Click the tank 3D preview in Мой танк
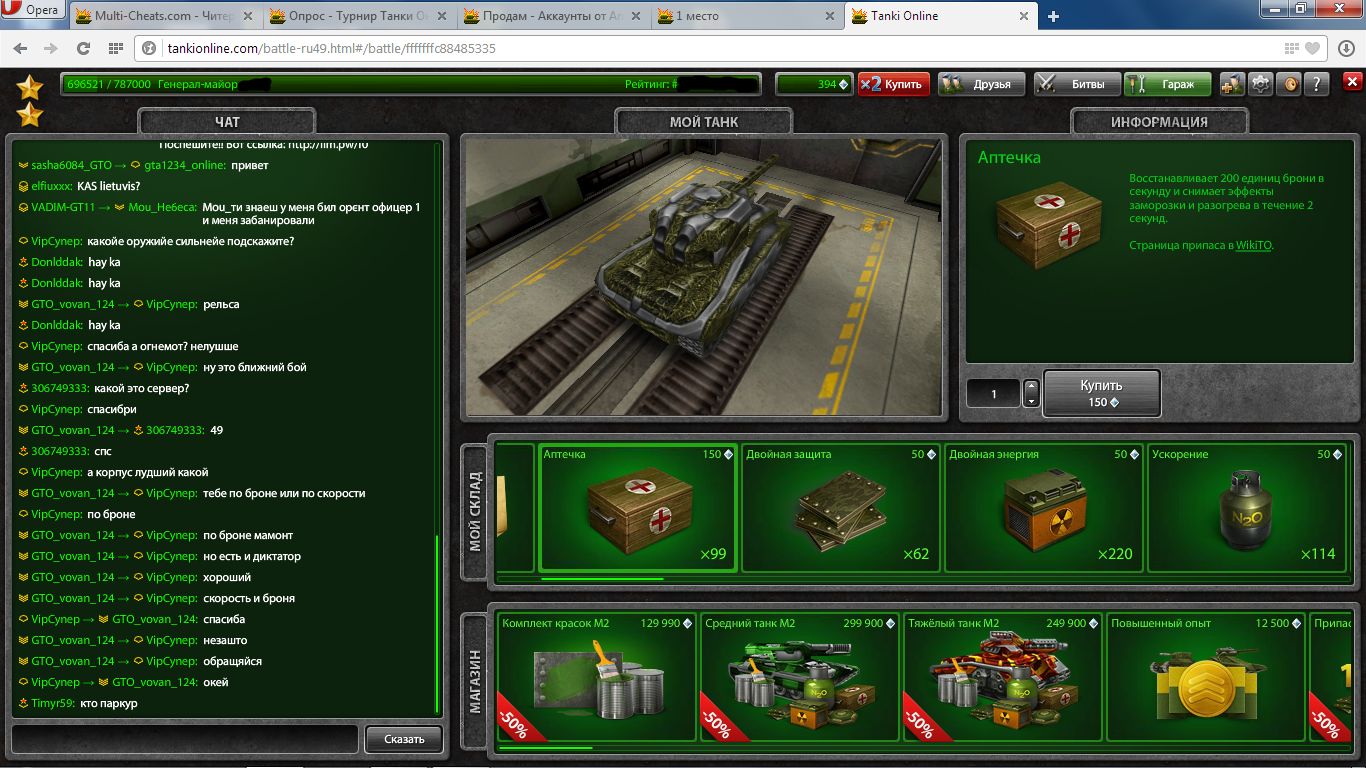Image resolution: width=1366 pixels, height=768 pixels. tap(702, 278)
